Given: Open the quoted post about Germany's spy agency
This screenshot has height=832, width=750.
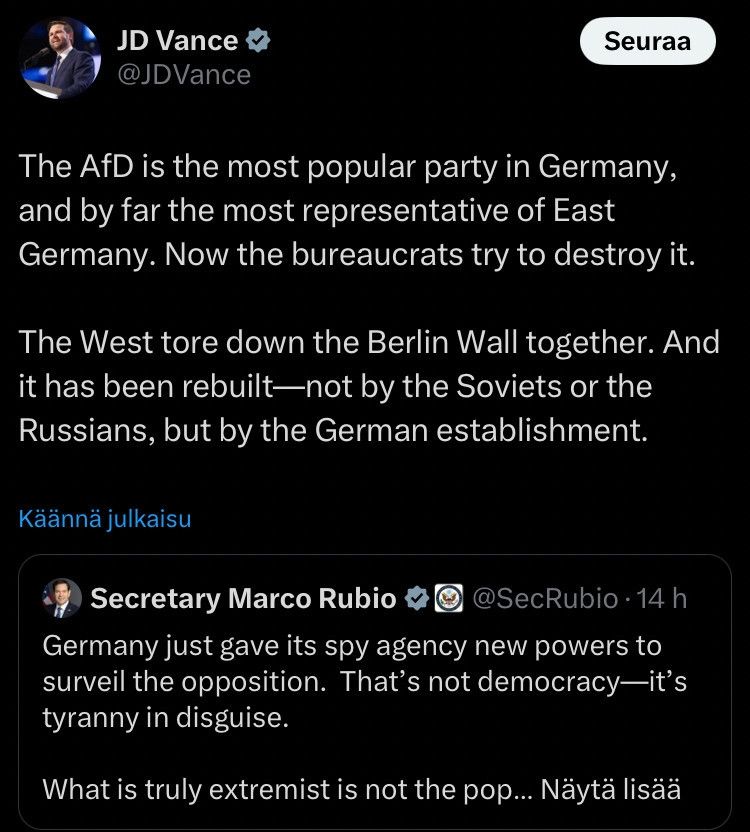Looking at the screenshot, I should pyautogui.click(x=375, y=692).
